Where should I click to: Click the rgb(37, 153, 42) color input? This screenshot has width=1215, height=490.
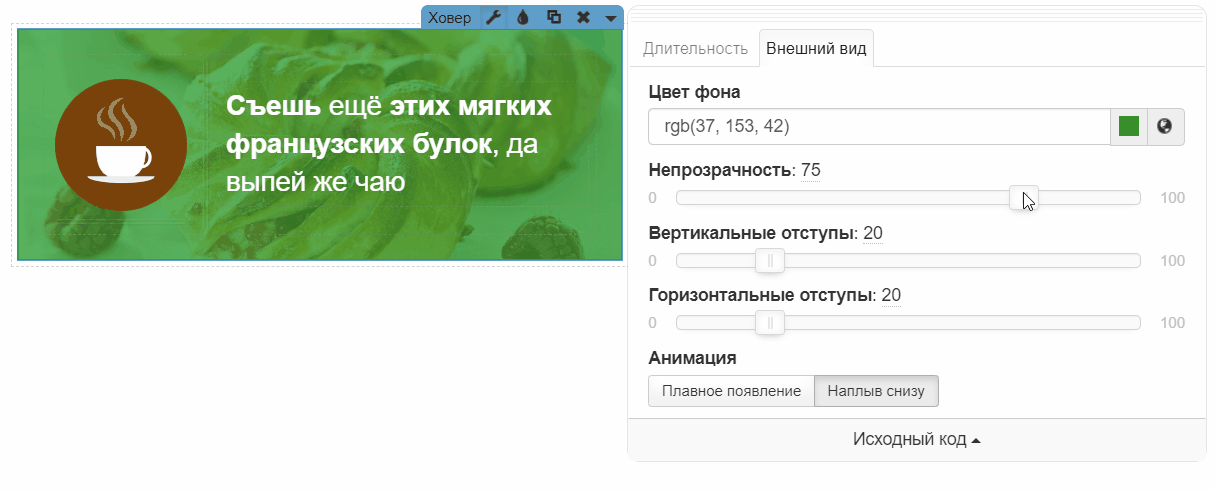[878, 126]
